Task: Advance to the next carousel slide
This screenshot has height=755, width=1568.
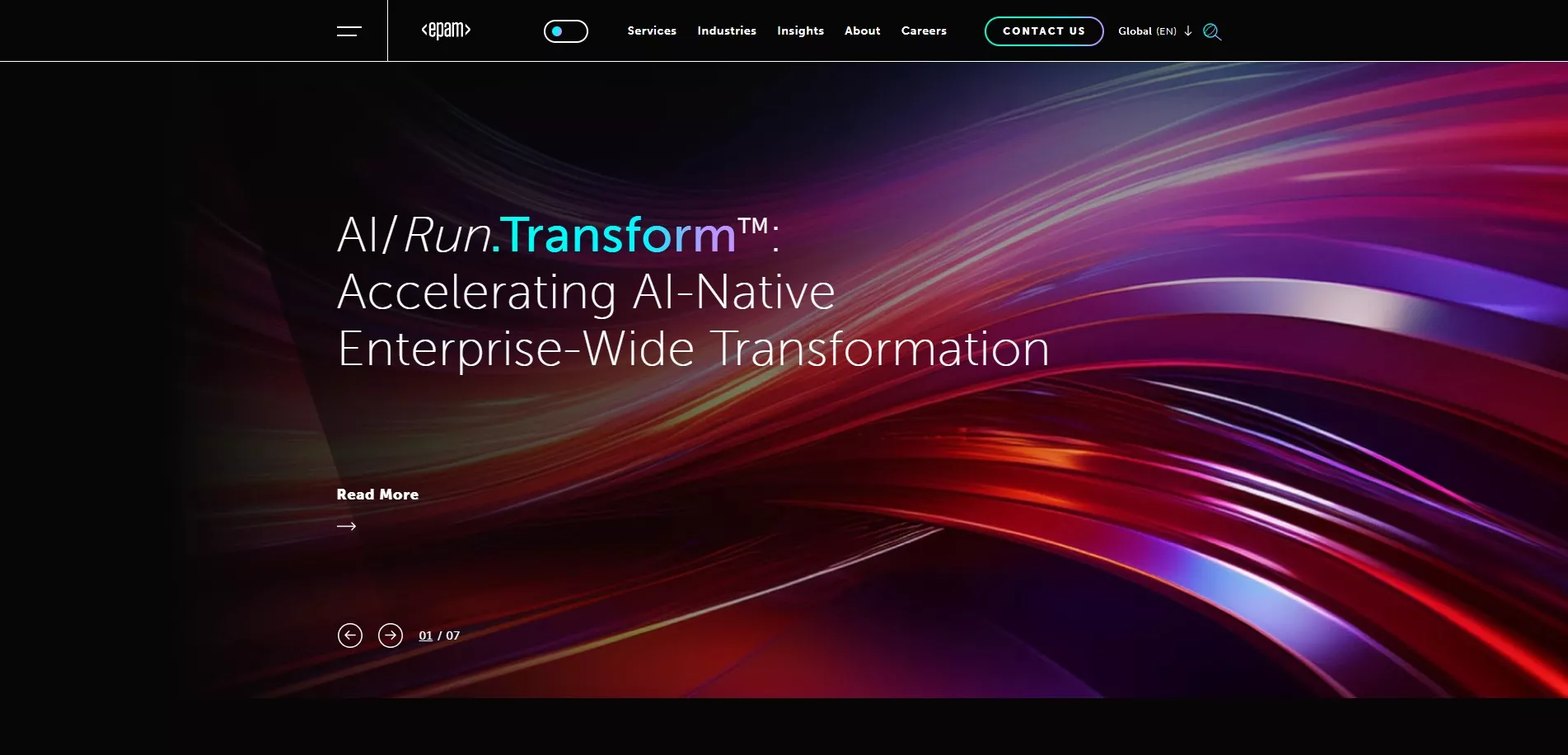Action: 390,635
